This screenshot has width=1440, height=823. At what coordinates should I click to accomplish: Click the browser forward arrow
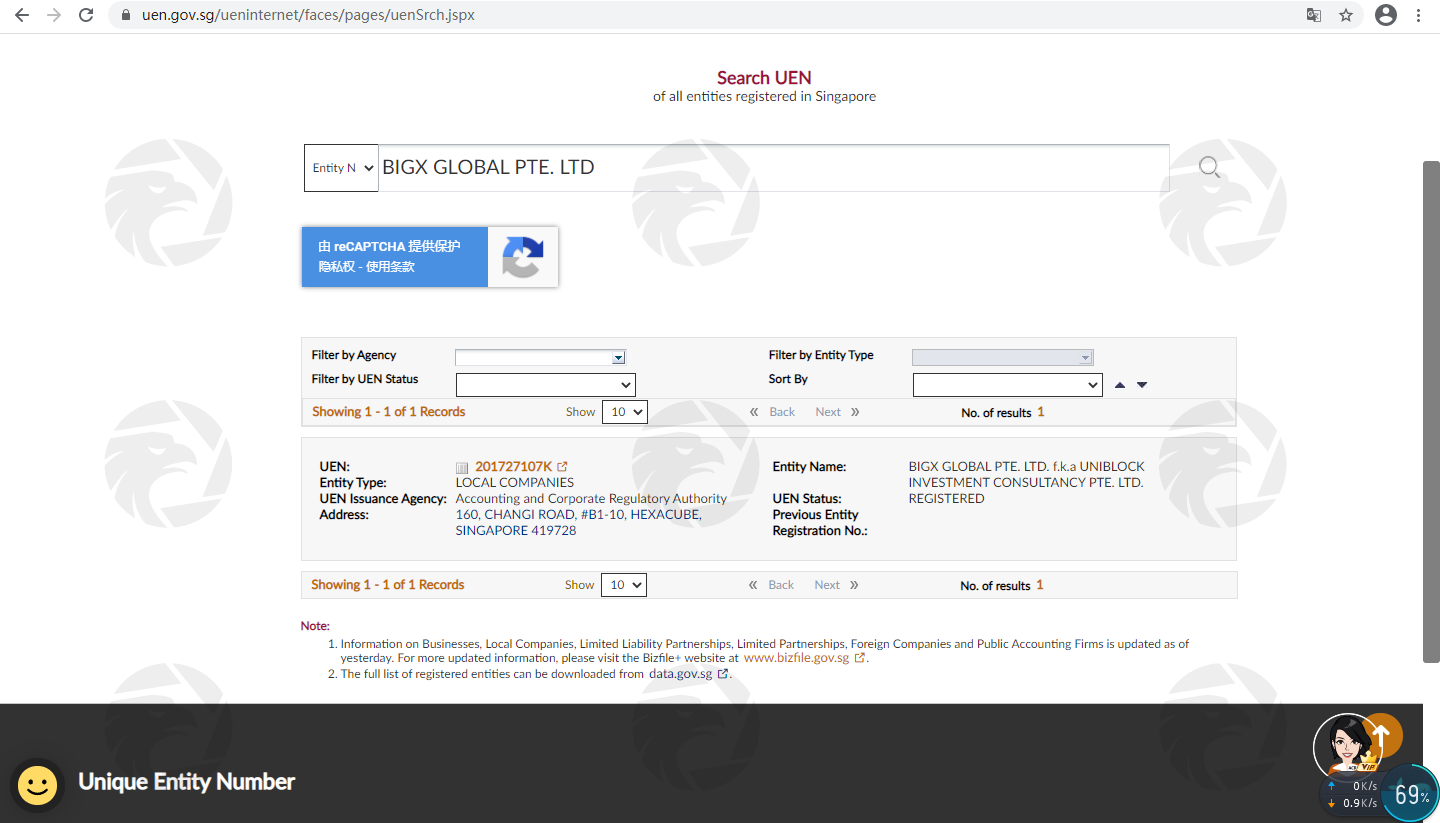point(54,15)
